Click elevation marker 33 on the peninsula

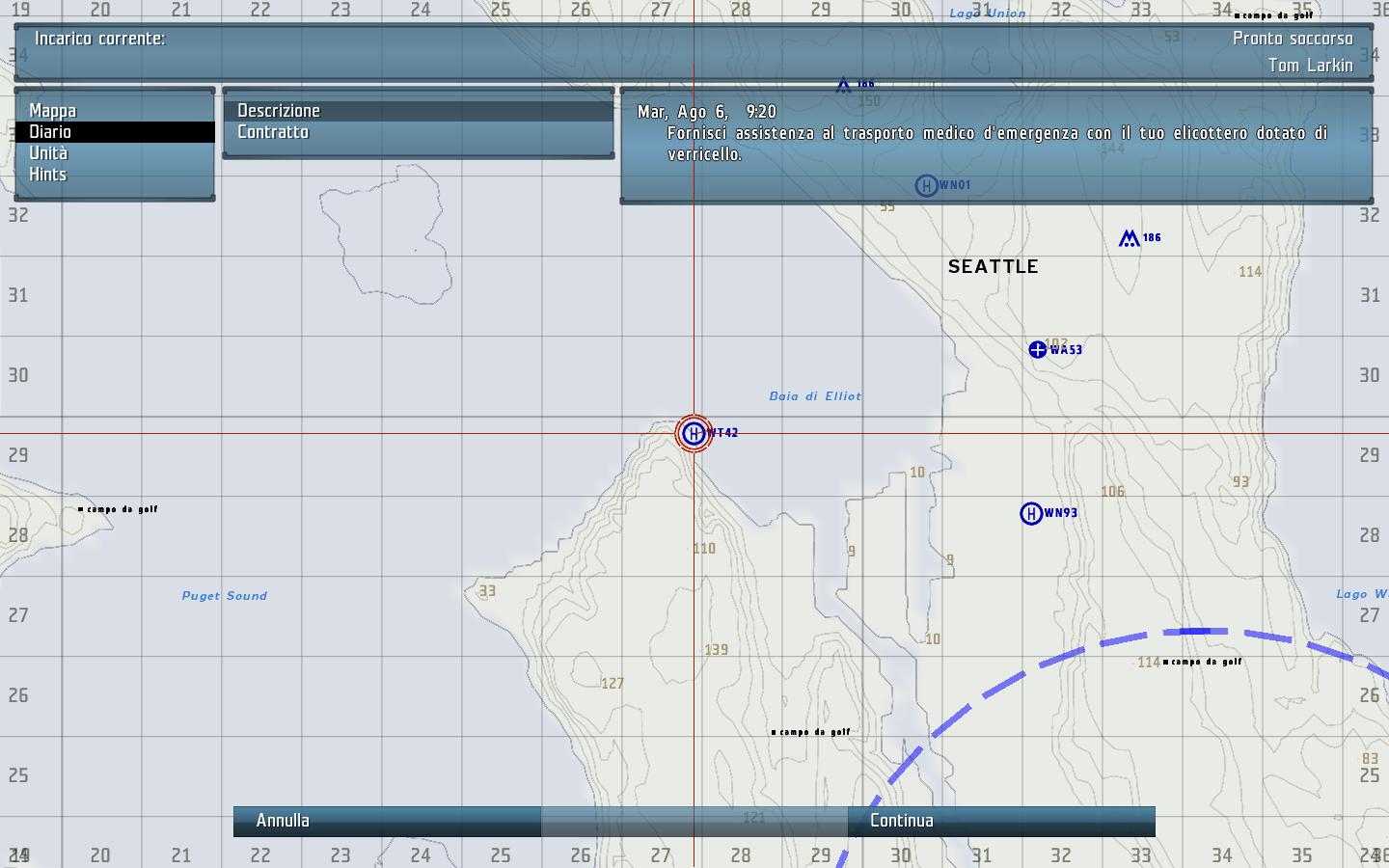(487, 591)
